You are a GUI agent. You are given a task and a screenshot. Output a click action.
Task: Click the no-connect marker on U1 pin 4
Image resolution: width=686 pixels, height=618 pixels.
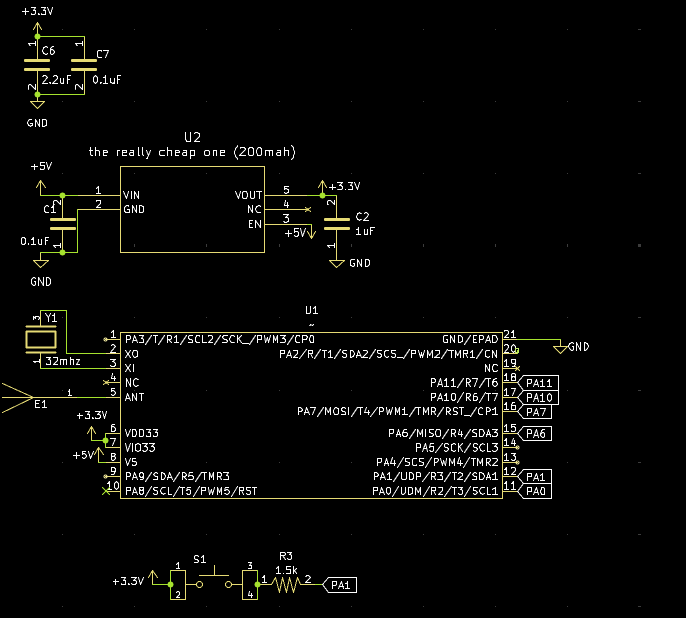tap(106, 383)
